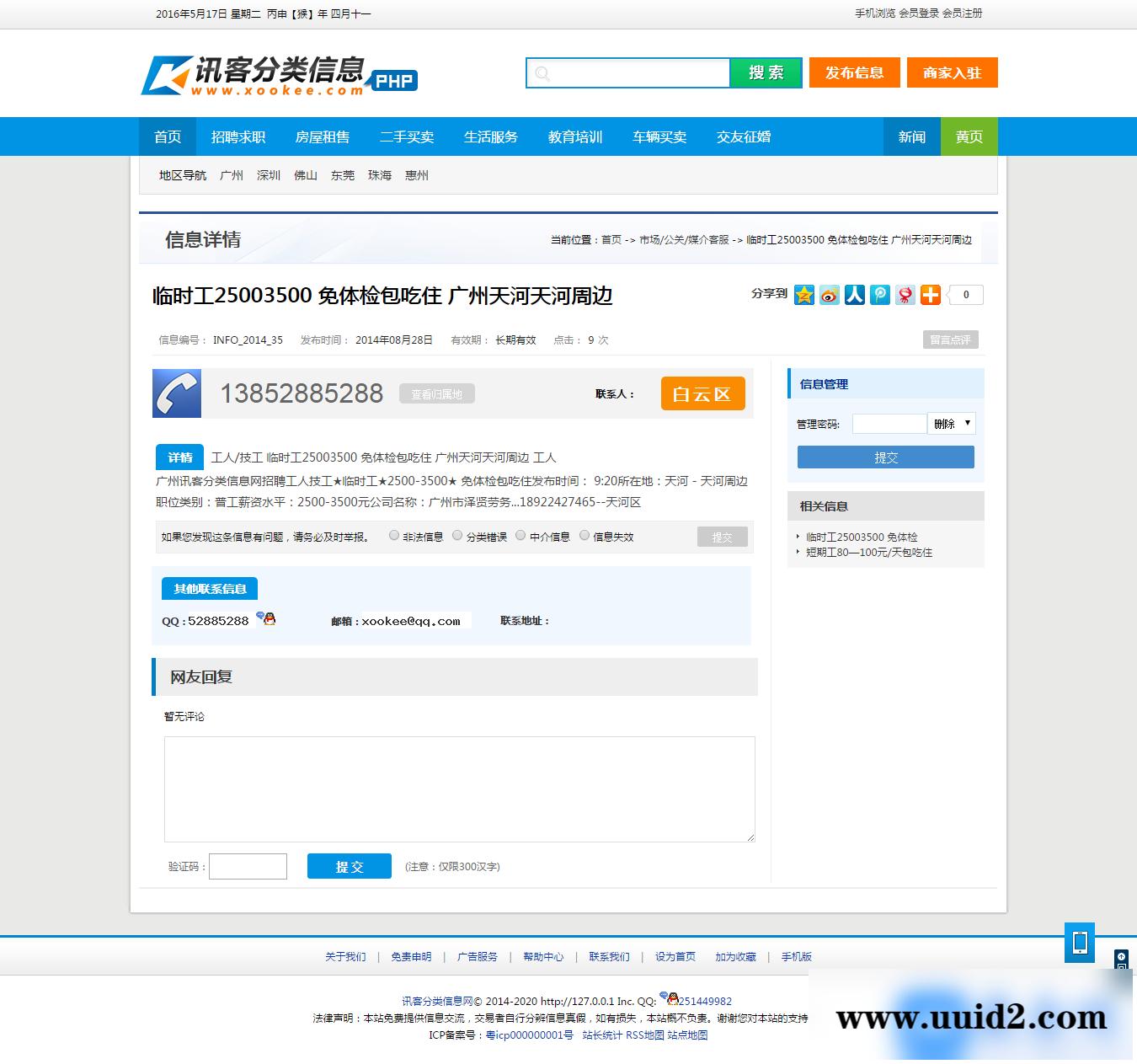The height and width of the screenshot is (1064, 1137).
Task: Expand the 地区导航 city 广州
Action: (x=232, y=175)
